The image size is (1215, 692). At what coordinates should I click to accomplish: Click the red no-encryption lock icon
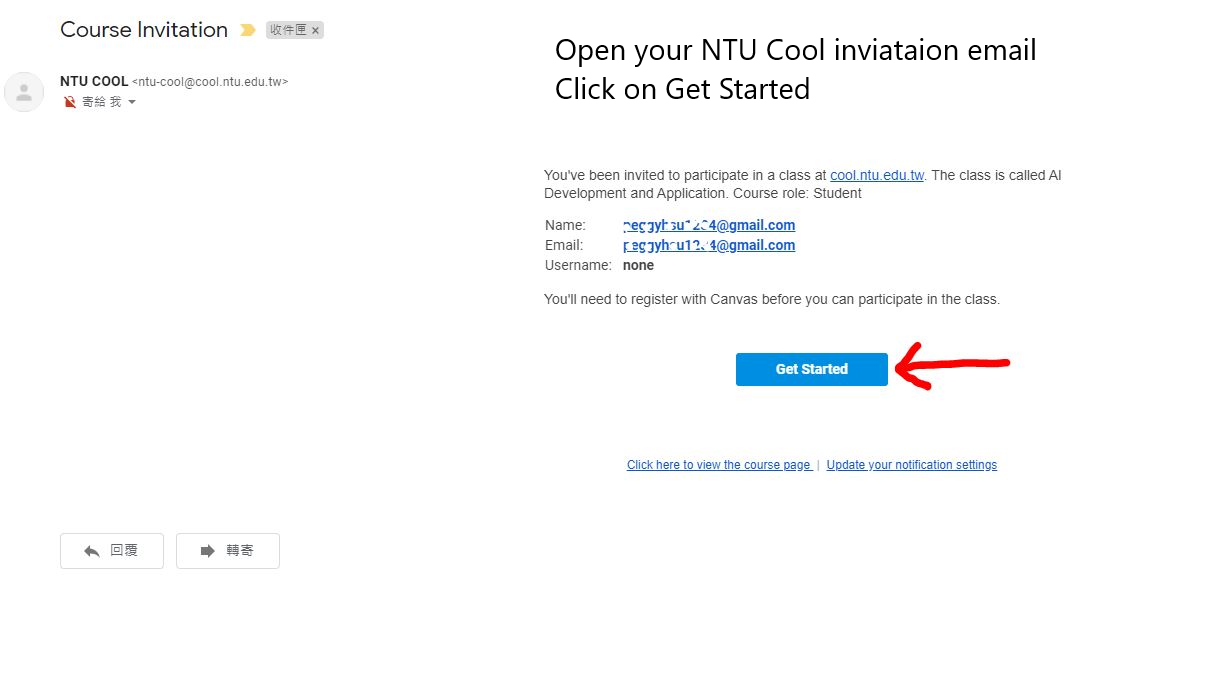[x=70, y=102]
